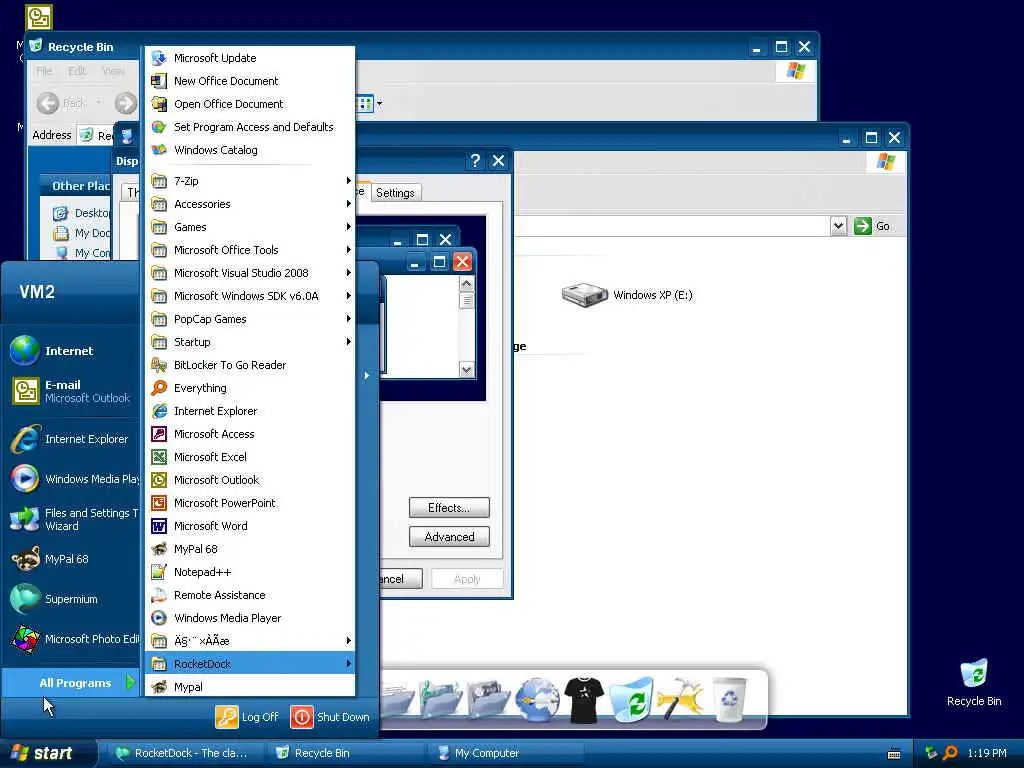
Task: Expand Microsoft Visual Studio 2008 folder
Action: coord(249,273)
